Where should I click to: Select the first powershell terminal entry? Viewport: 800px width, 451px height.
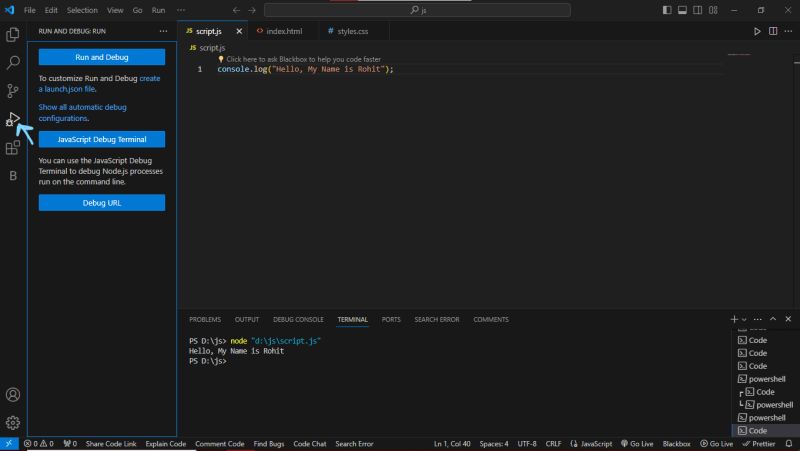[x=766, y=379]
